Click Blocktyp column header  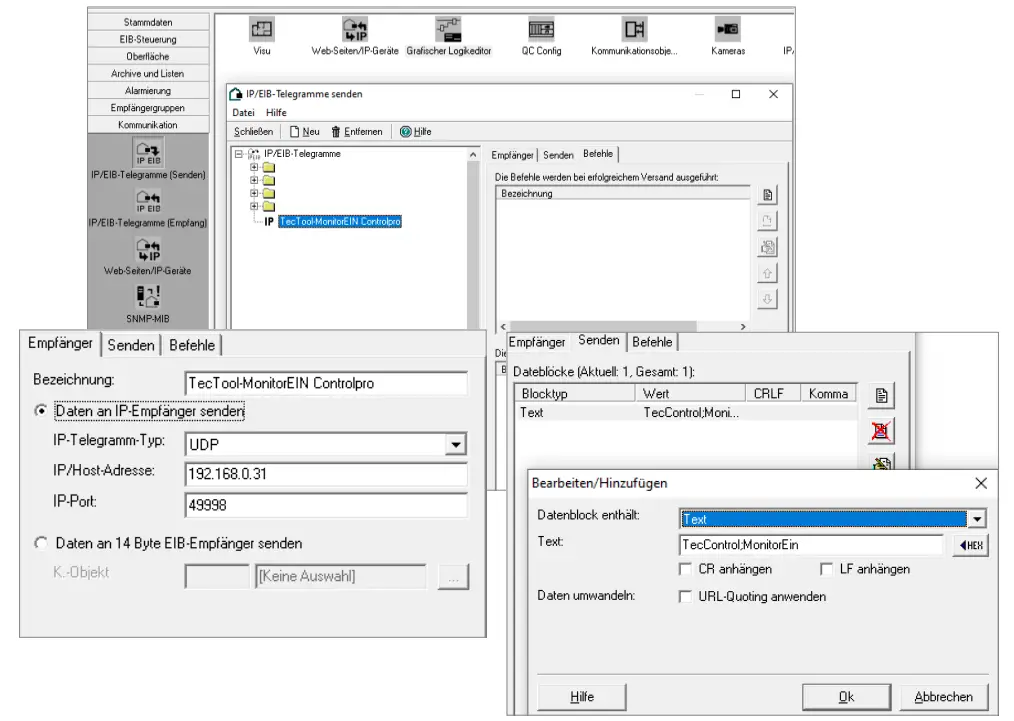tap(575, 393)
